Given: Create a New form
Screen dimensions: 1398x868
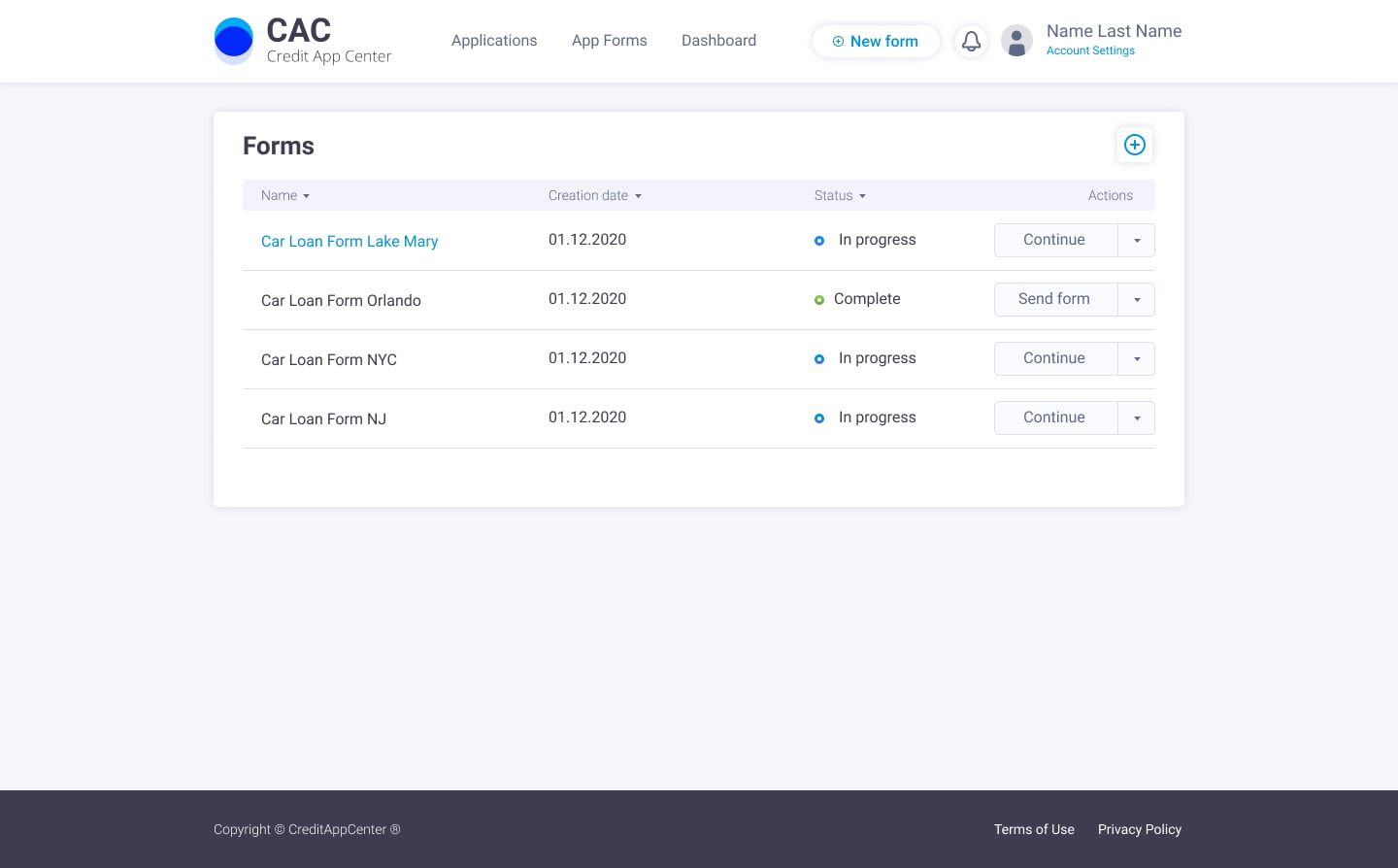Looking at the screenshot, I should (x=876, y=41).
